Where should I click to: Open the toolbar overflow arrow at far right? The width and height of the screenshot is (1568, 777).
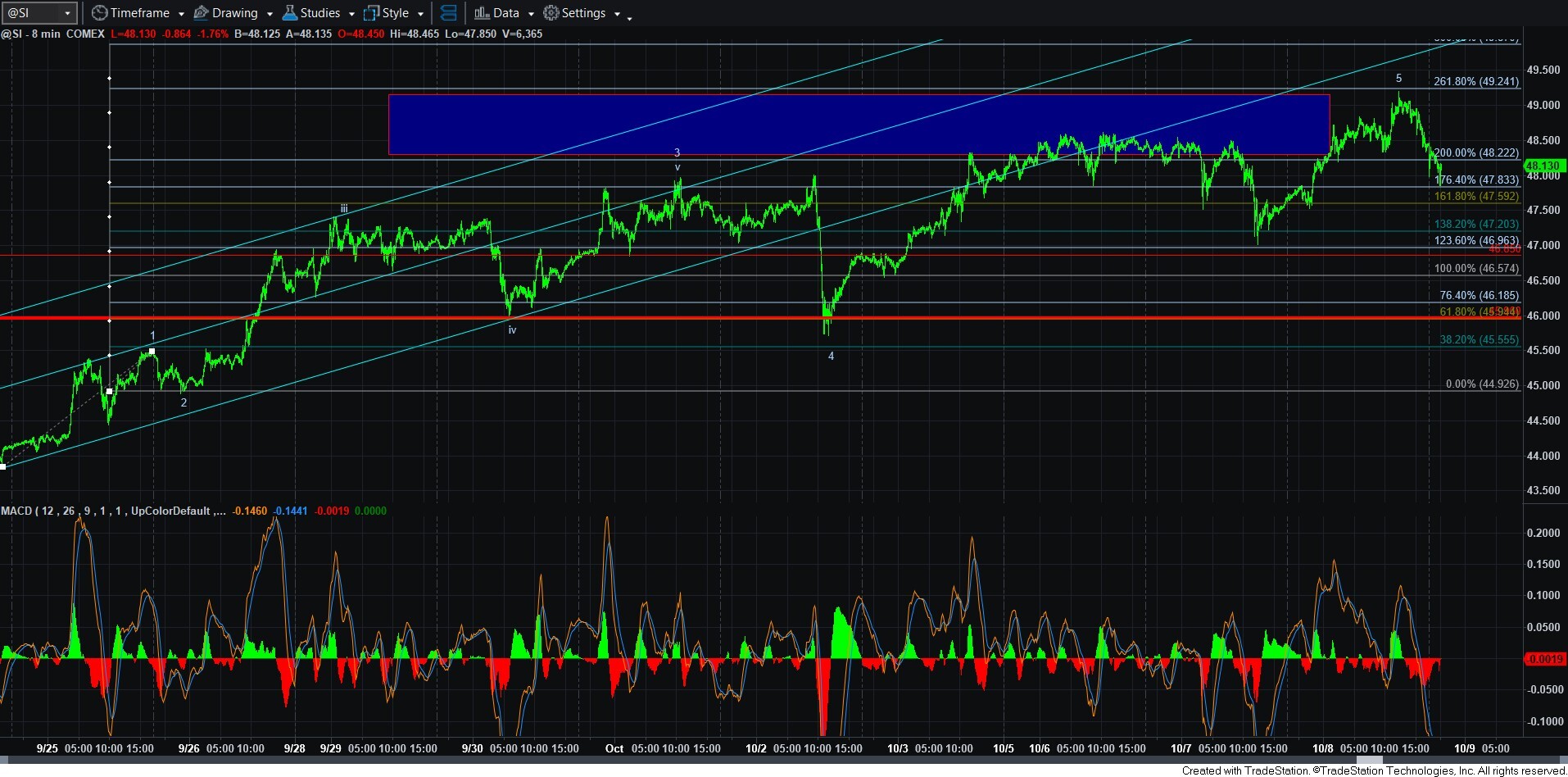point(629,18)
